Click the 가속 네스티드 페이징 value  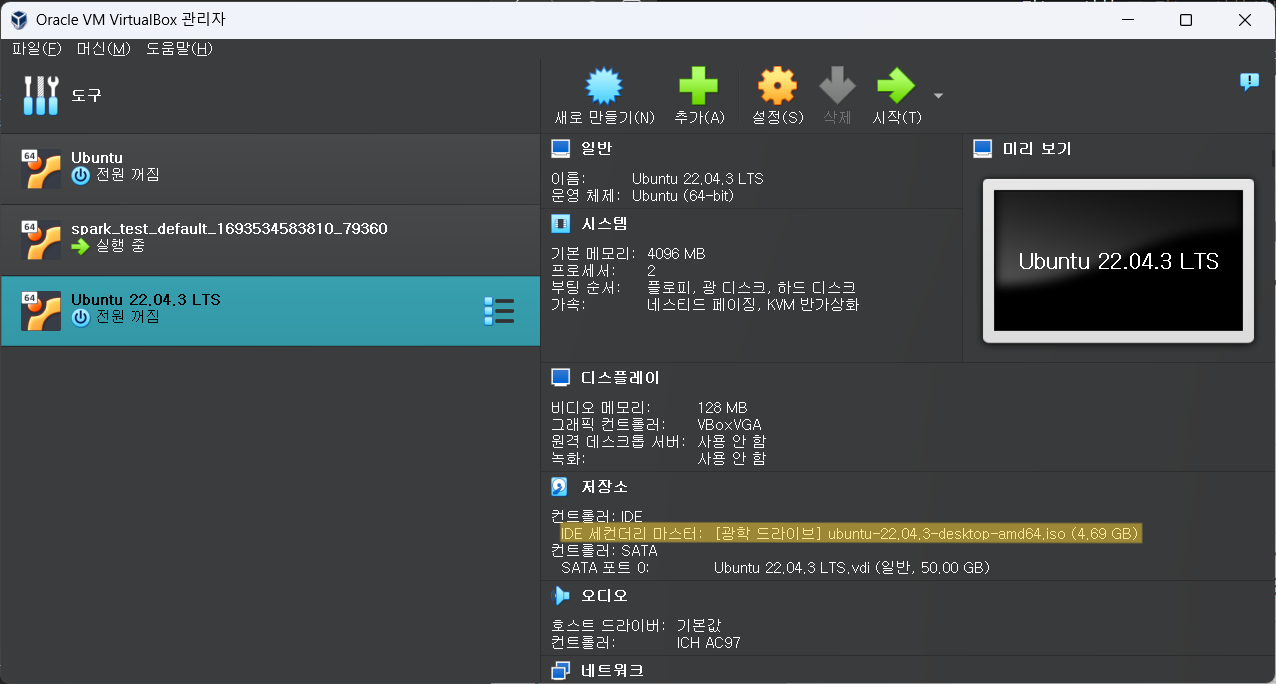(753, 305)
